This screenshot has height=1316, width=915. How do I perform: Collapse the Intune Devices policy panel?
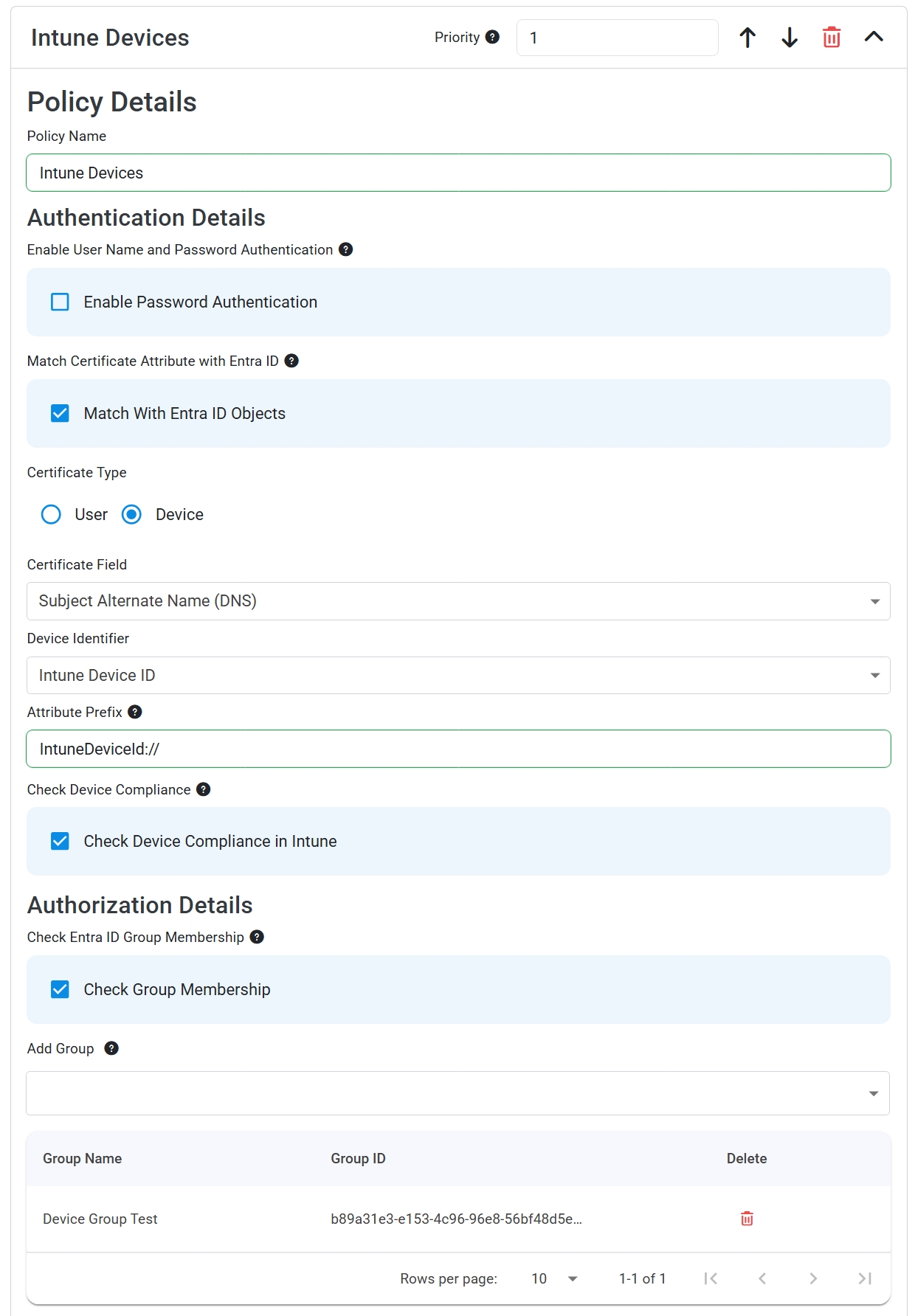pos(874,37)
